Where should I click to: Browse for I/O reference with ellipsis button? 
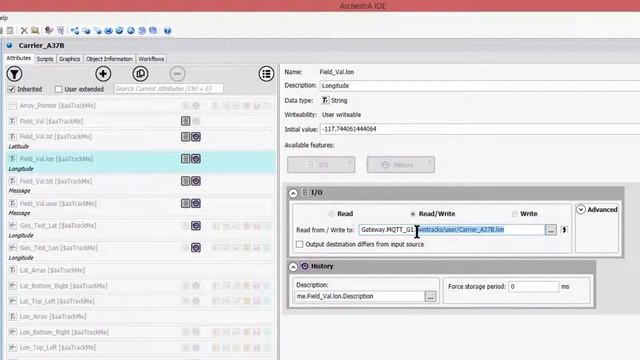551,230
